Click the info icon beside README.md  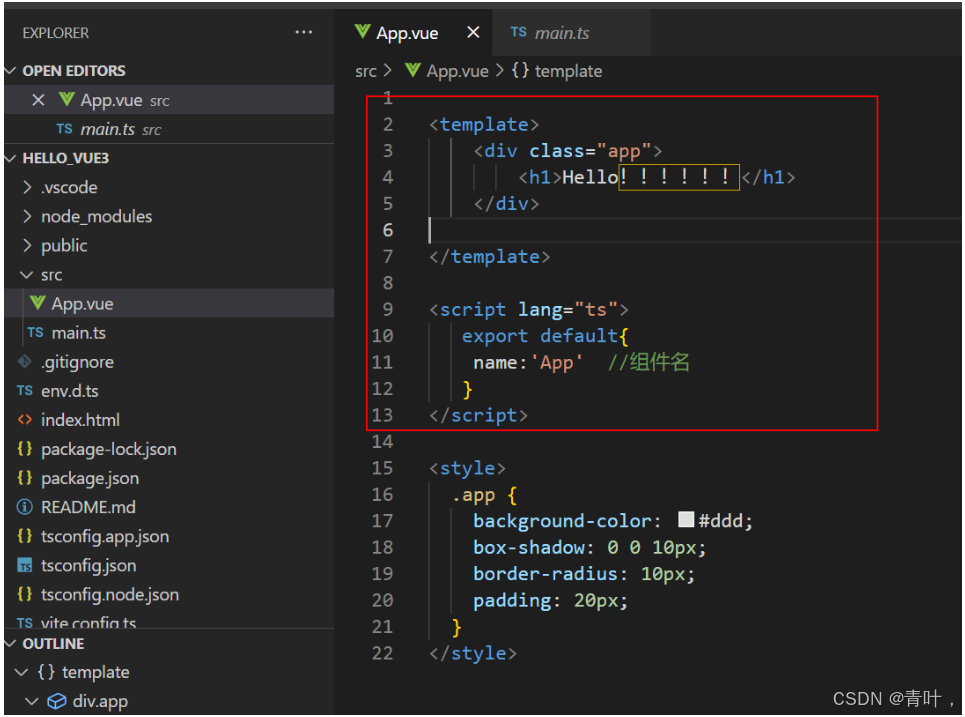click(25, 507)
